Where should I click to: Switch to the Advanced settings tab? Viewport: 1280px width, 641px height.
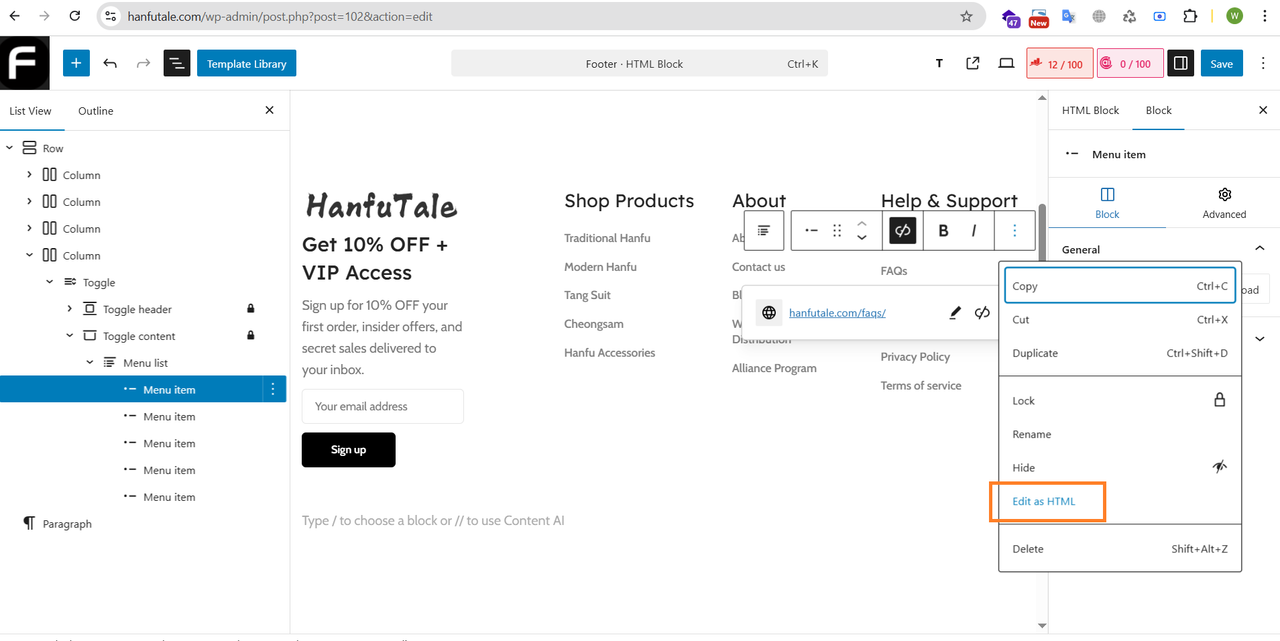point(1224,203)
